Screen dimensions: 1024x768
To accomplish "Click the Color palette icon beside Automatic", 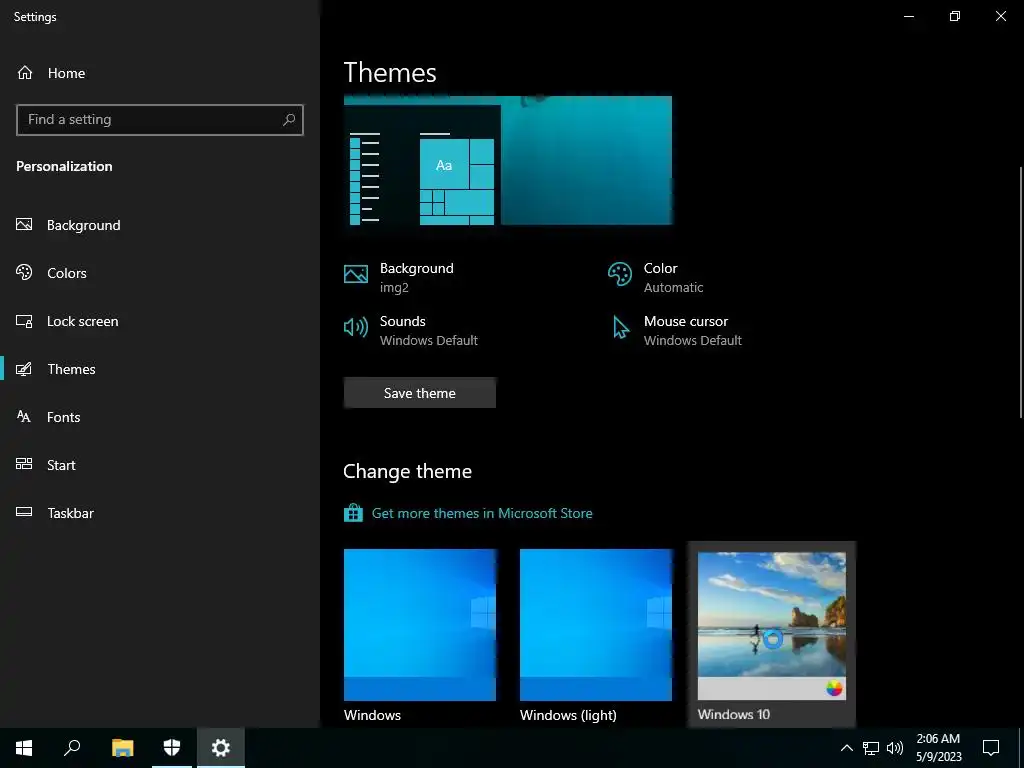I will pyautogui.click(x=620, y=274).
